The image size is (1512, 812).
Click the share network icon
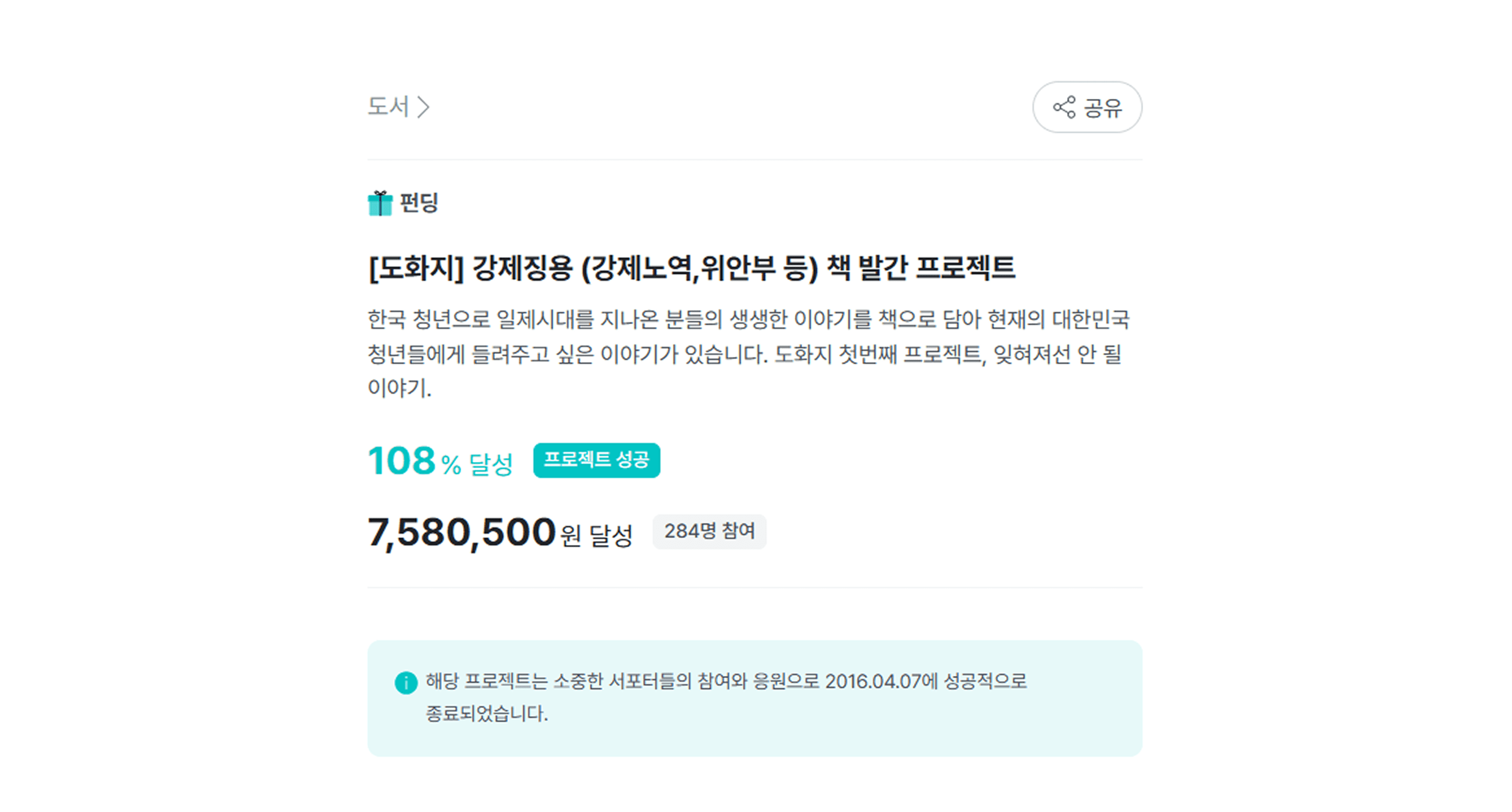pyautogui.click(x=1064, y=107)
